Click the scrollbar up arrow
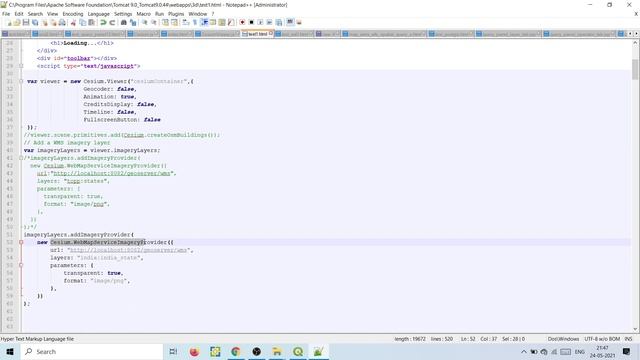Viewport: 640px width, 360px height. [635, 42]
